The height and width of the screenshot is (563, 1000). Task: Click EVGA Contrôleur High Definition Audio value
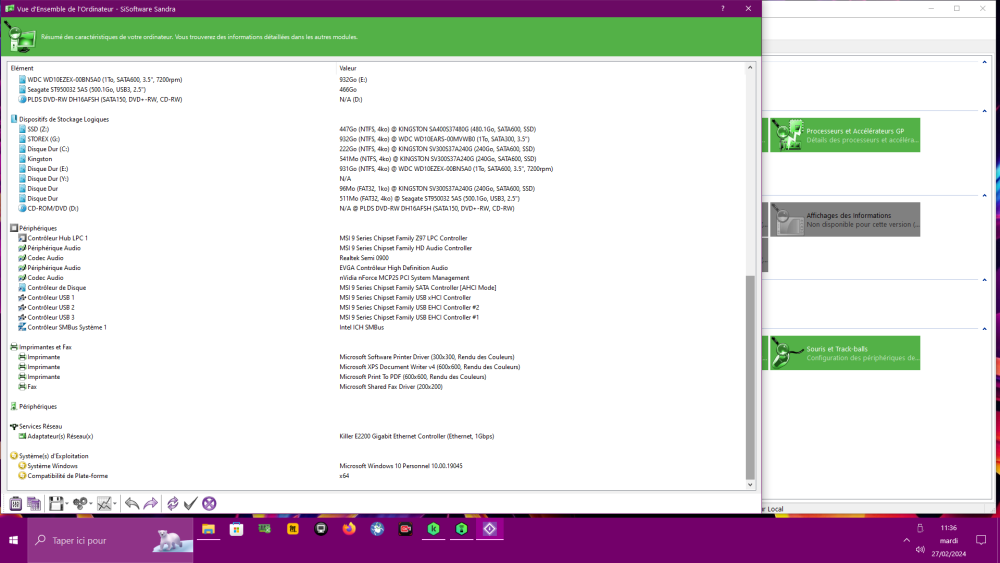(x=393, y=268)
